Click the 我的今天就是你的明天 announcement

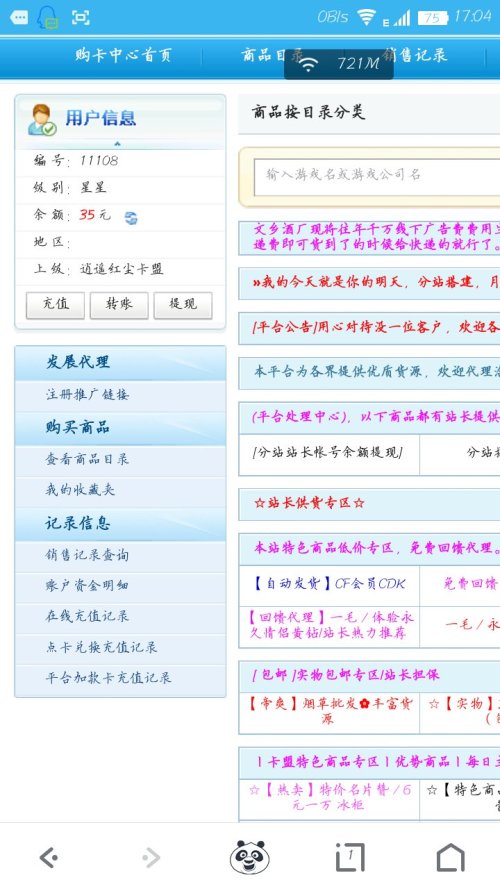click(377, 282)
